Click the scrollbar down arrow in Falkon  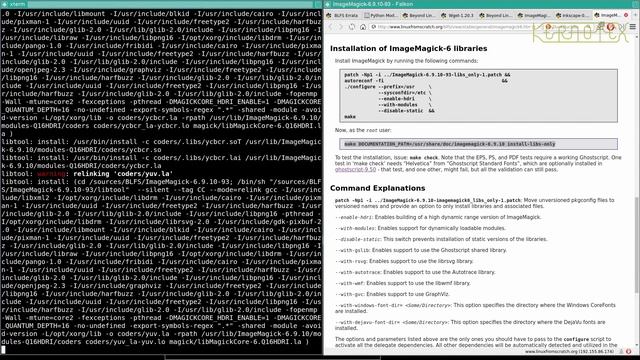[x=636, y=344]
